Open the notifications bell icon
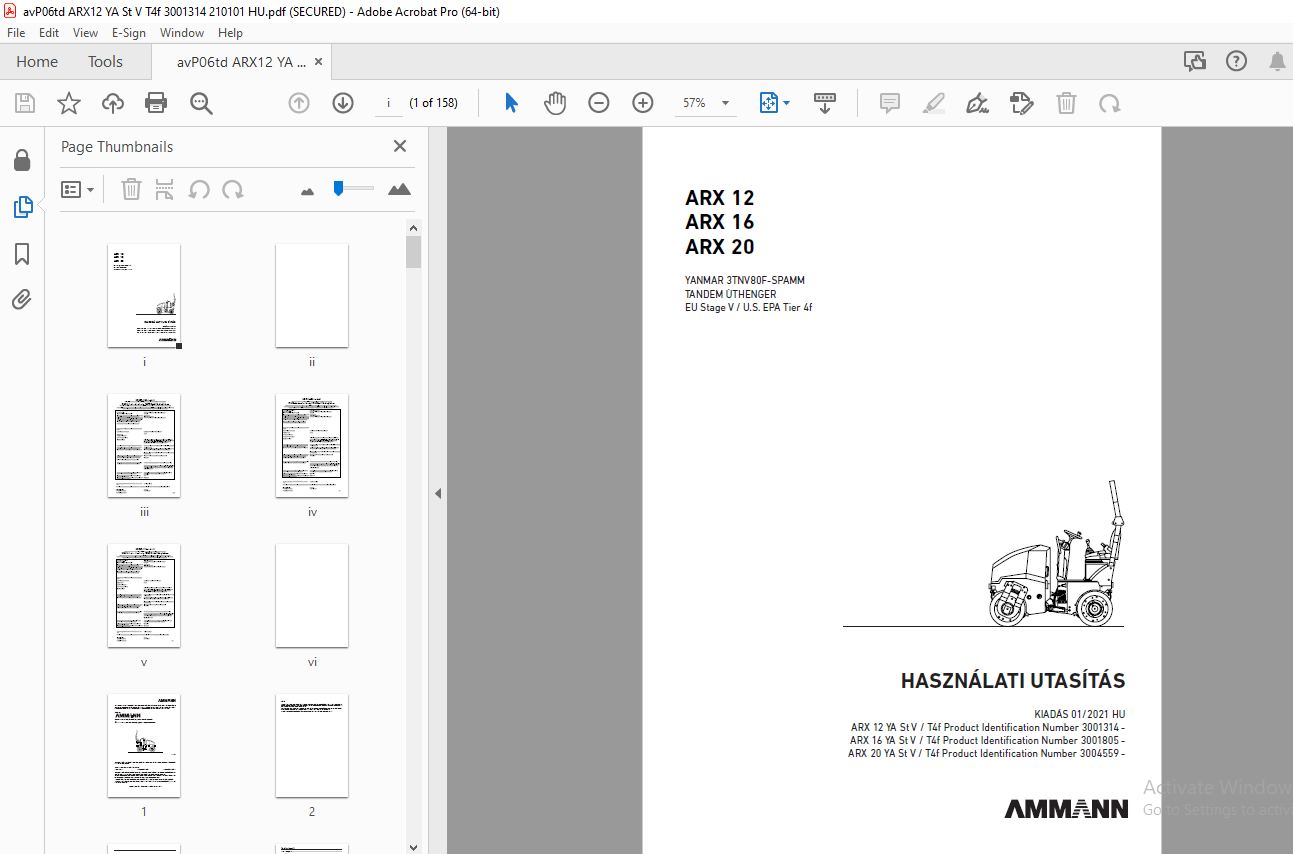This screenshot has width=1293, height=854. point(1277,61)
